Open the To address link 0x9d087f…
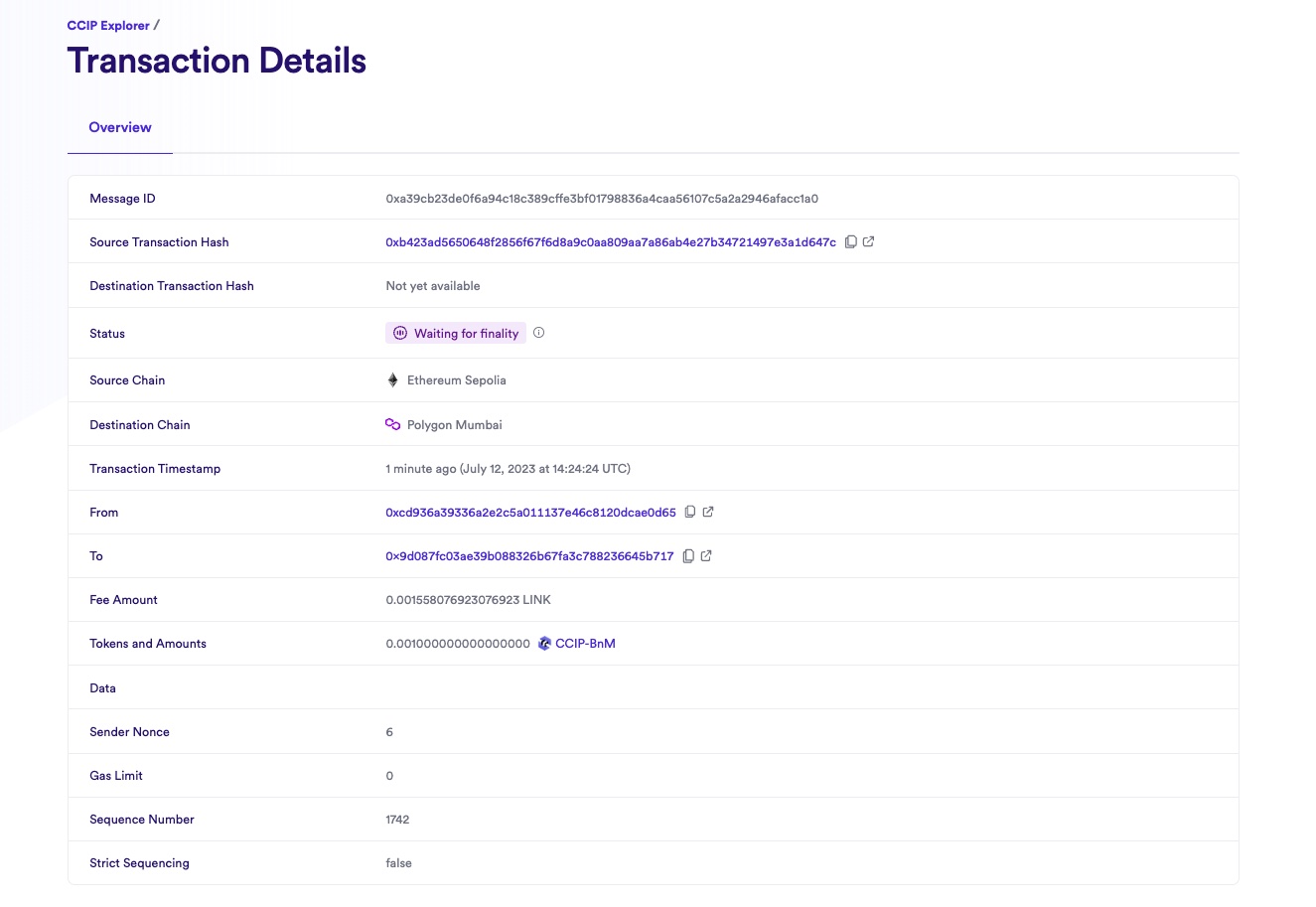The width and height of the screenshot is (1316, 907). tap(529, 555)
